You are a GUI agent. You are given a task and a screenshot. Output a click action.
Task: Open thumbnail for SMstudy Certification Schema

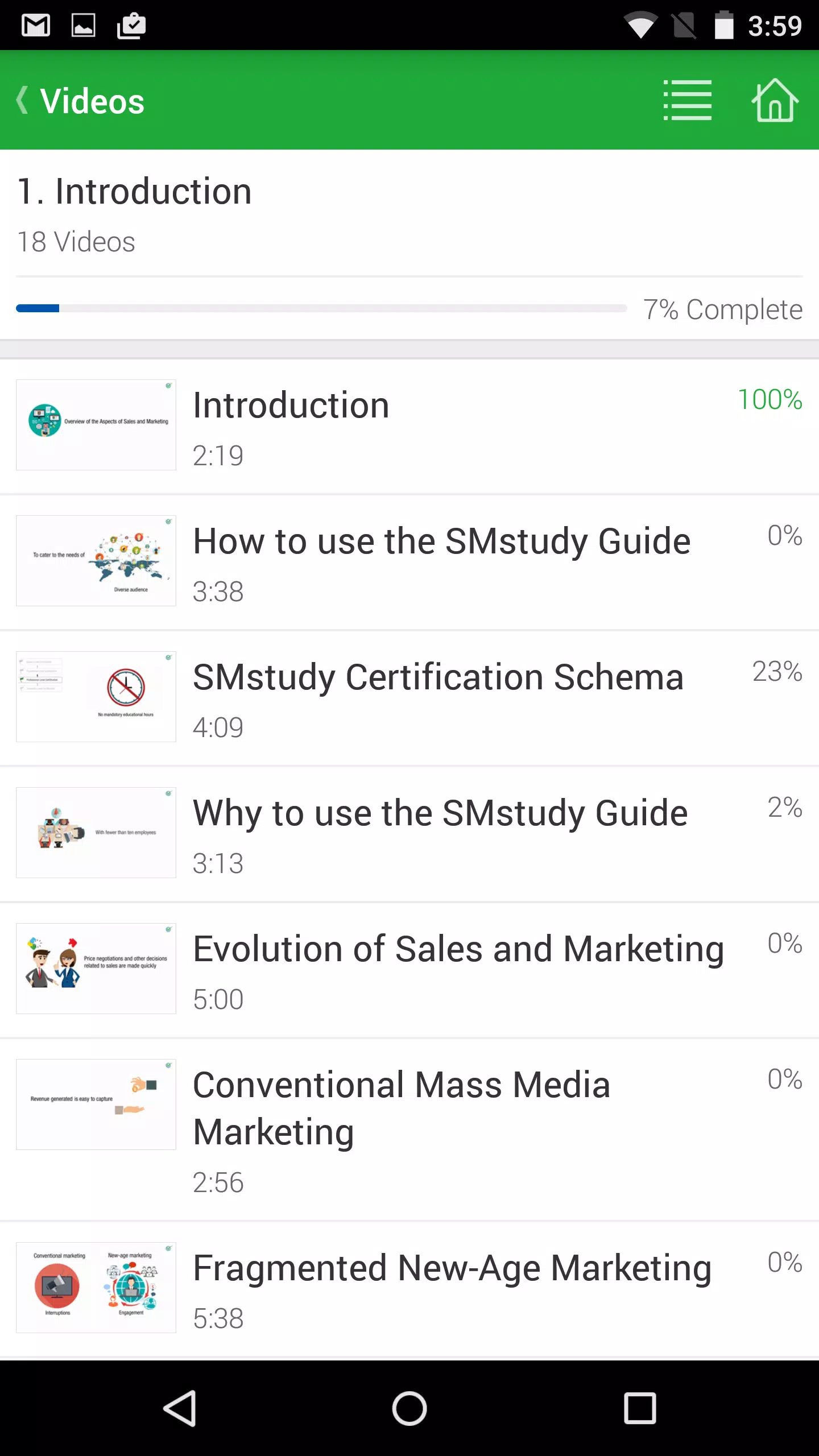[96, 697]
